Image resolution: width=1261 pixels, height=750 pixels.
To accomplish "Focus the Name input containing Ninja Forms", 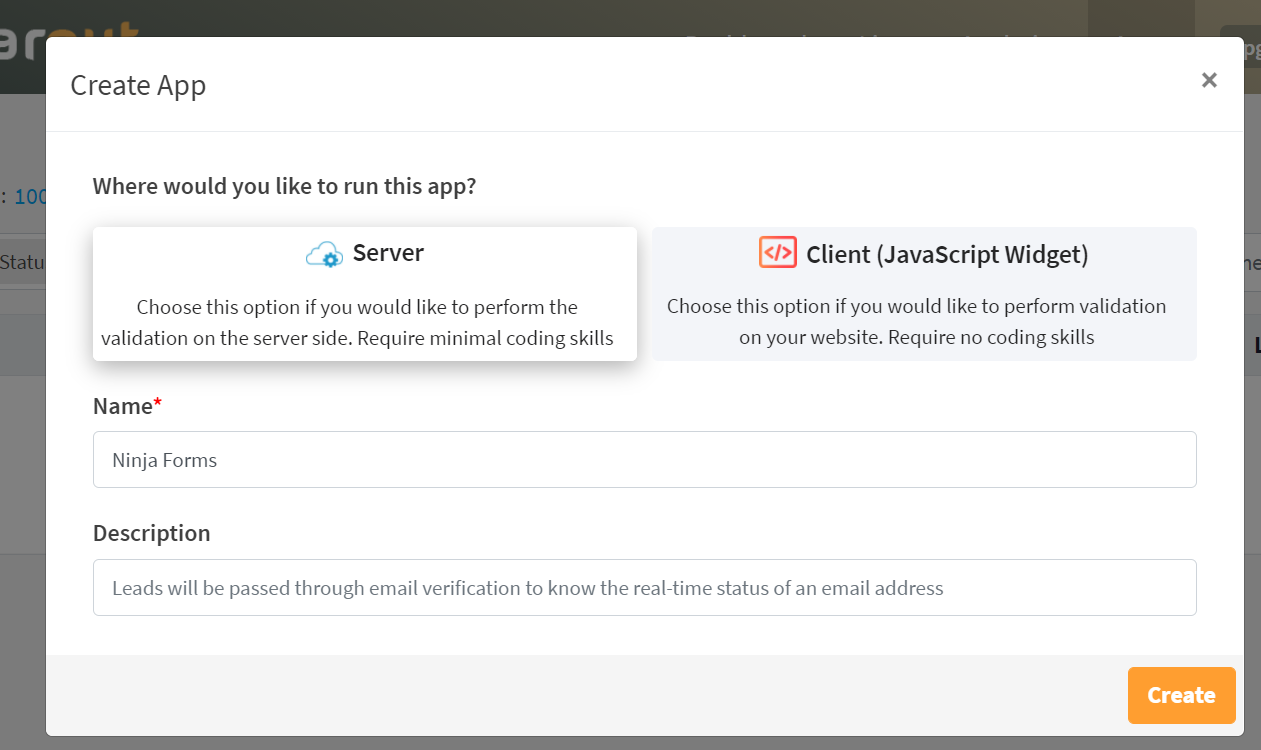I will click(644, 460).
